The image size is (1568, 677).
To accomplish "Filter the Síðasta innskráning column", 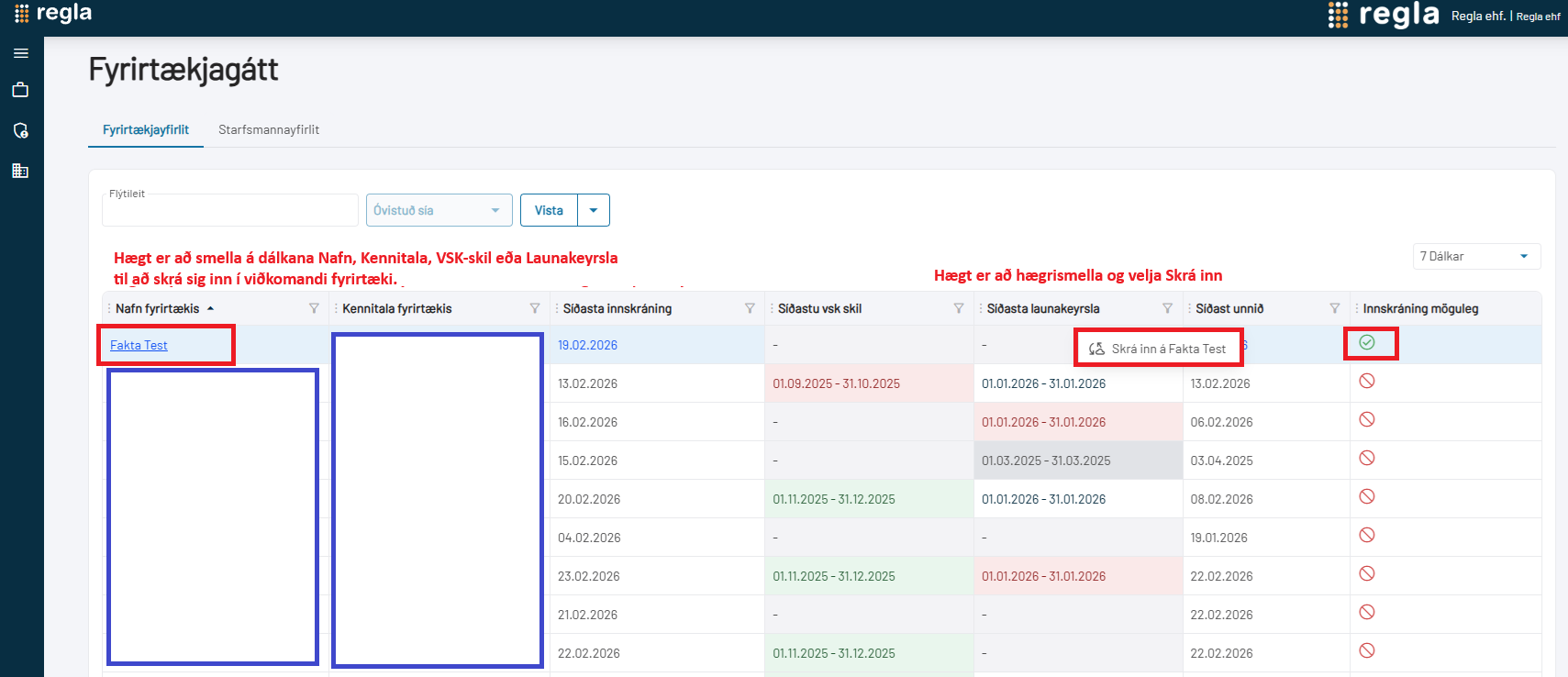I will coord(750,308).
